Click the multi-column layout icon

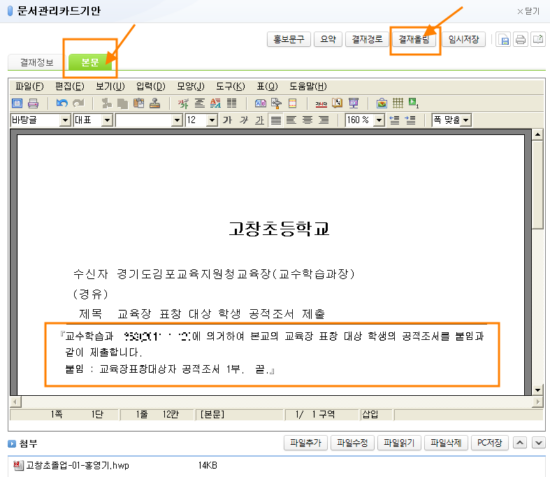pos(232,103)
